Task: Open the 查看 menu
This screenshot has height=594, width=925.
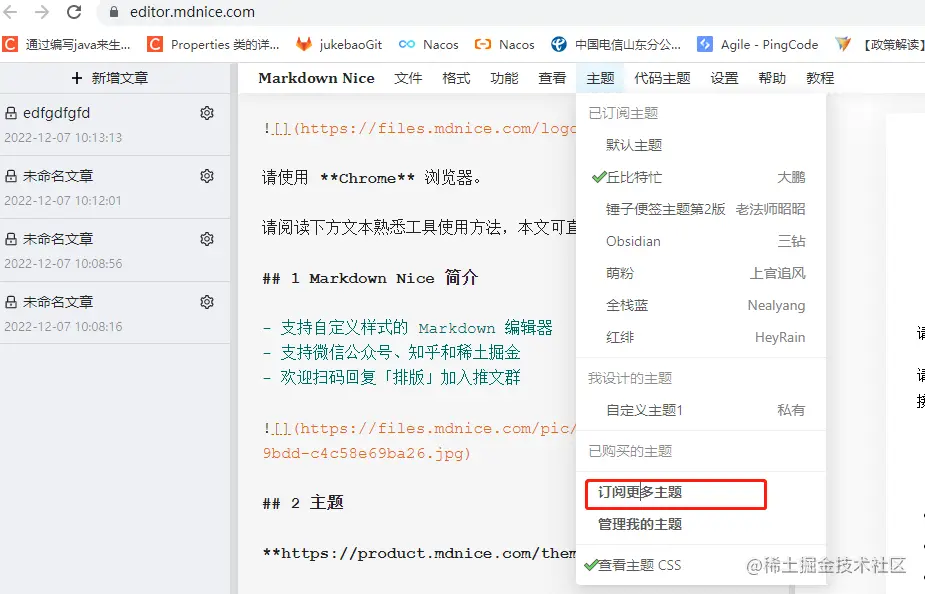Action: coord(552,78)
